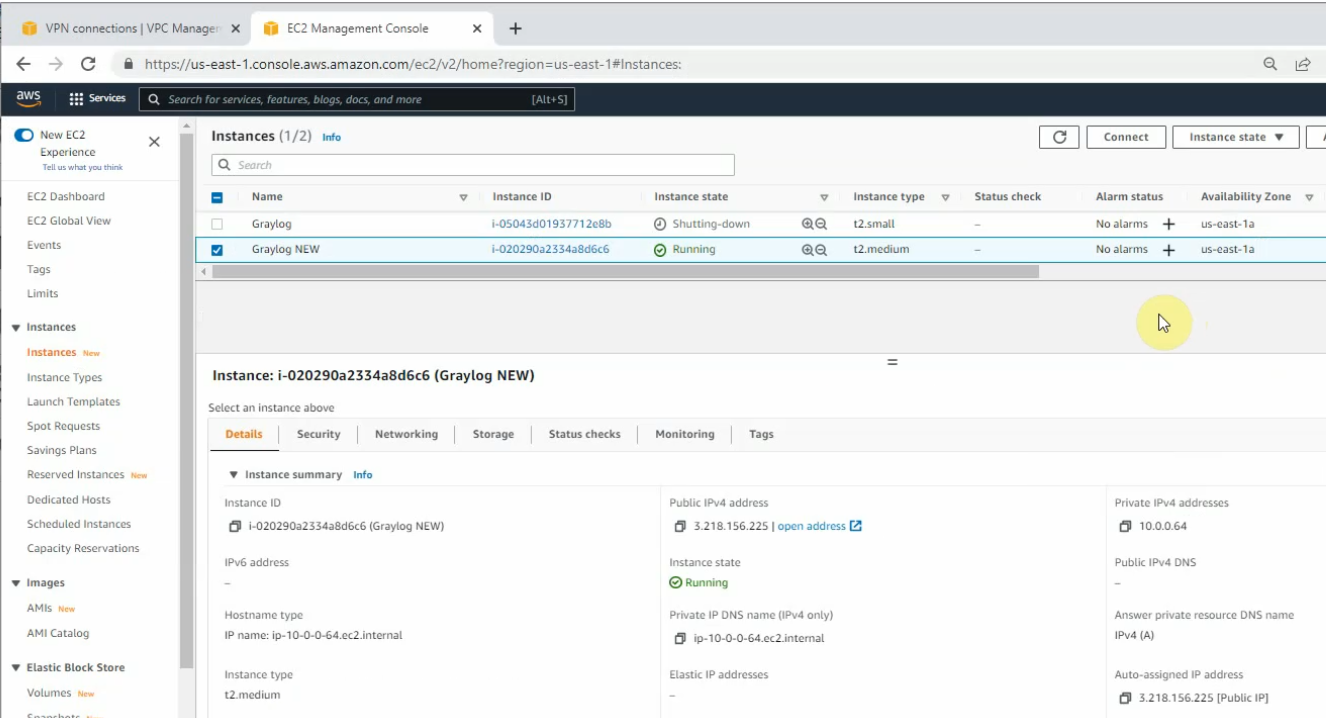The image size is (1326, 718).
Task: Add an alarm for Graylog NEW instance
Action: pyautogui.click(x=1168, y=249)
